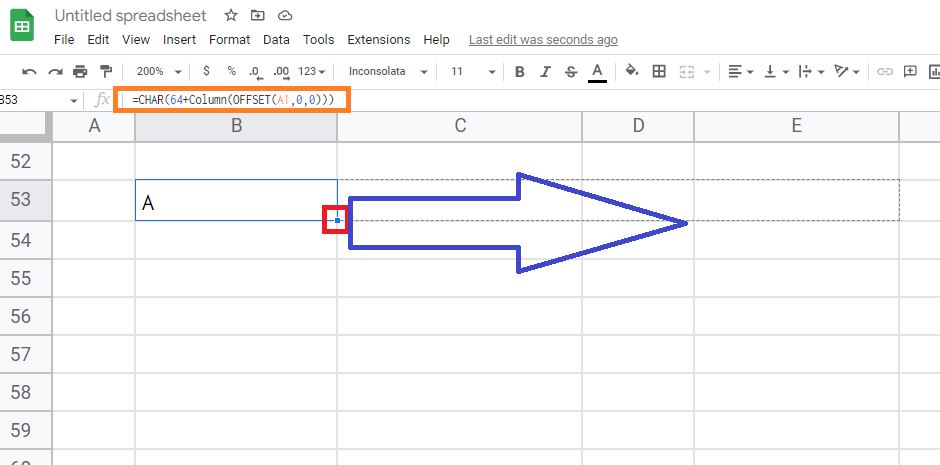Open the File menu
This screenshot has width=940, height=465.
click(64, 40)
